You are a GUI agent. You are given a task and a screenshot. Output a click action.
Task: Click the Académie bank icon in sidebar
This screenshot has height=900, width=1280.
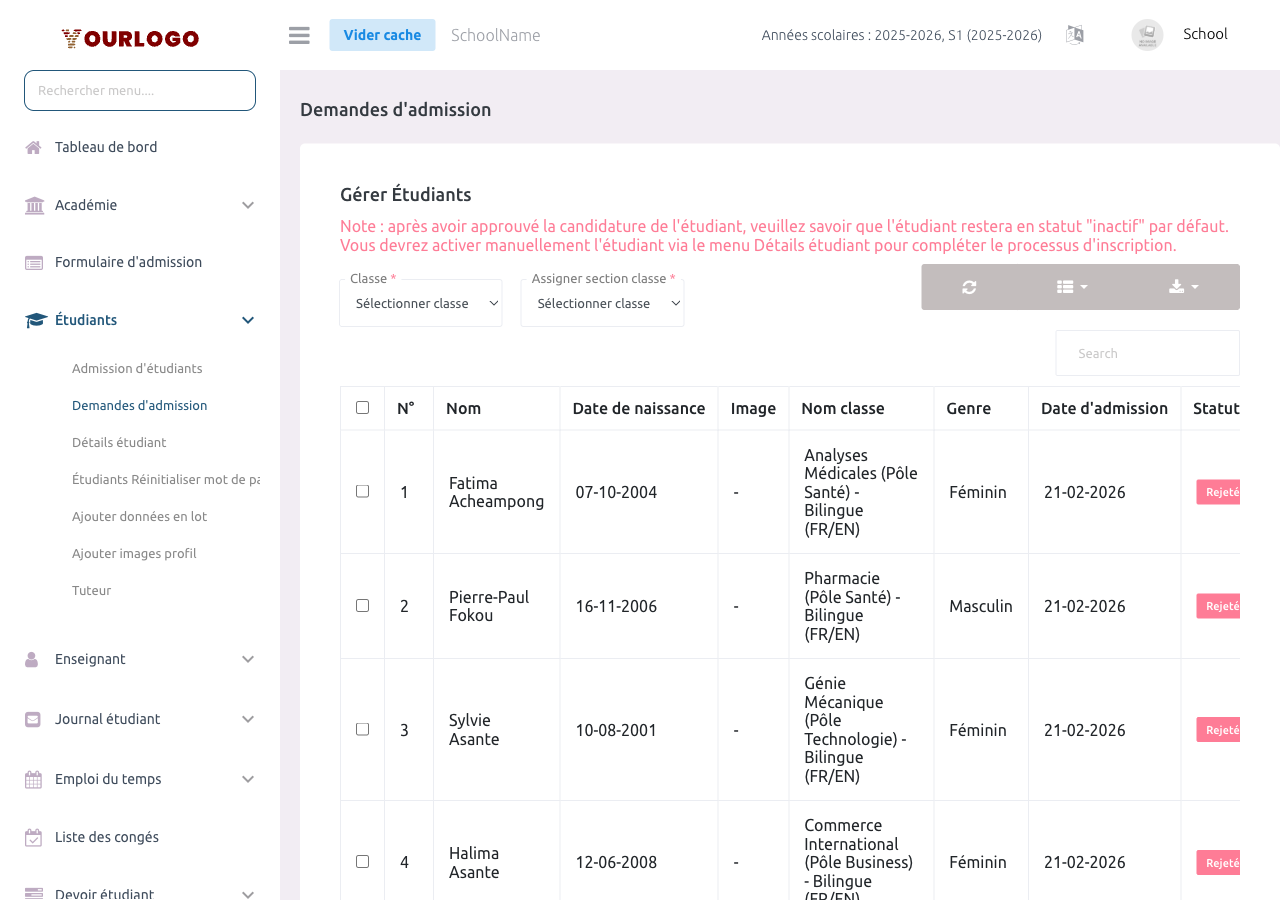pyautogui.click(x=33, y=204)
